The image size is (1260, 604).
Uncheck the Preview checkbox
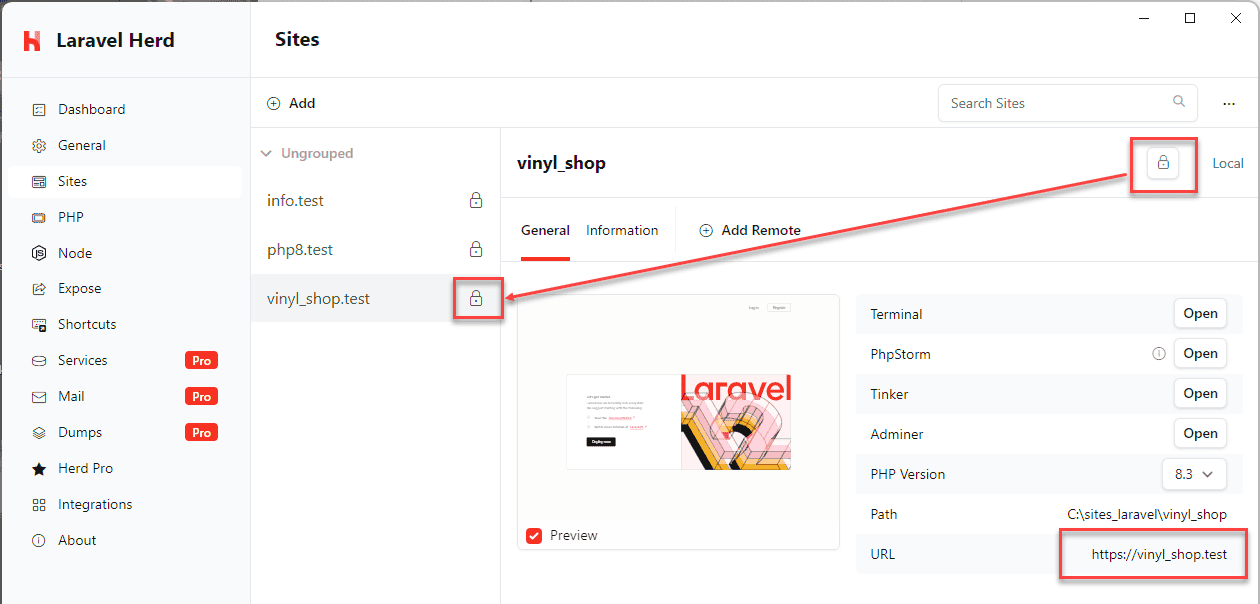(x=534, y=536)
